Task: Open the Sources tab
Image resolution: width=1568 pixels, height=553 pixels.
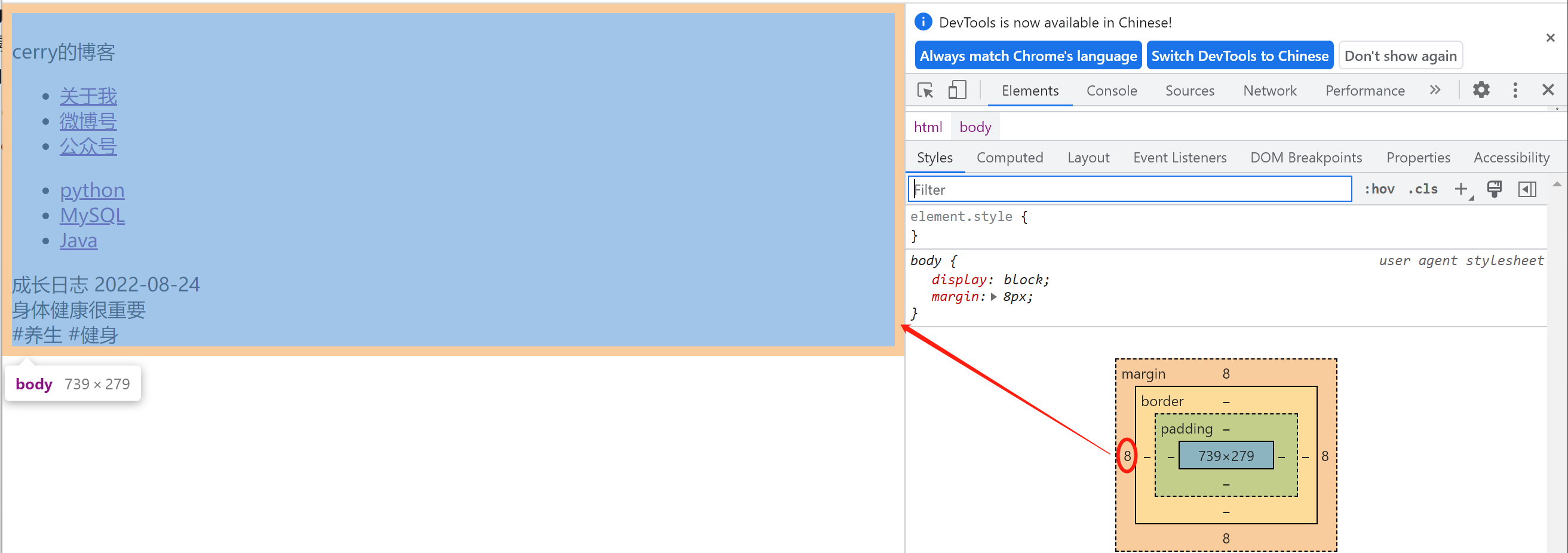Action: 1189,91
